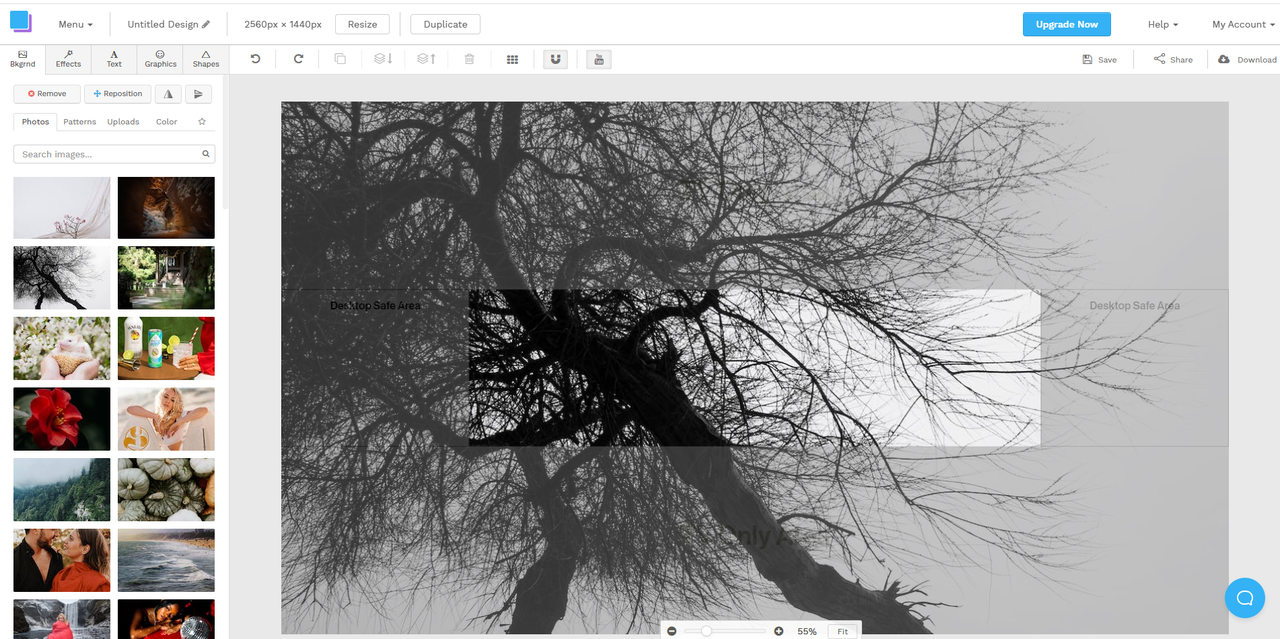Screen dimensions: 1280x639
Task: Open the grid overlay icon
Action: 512,59
